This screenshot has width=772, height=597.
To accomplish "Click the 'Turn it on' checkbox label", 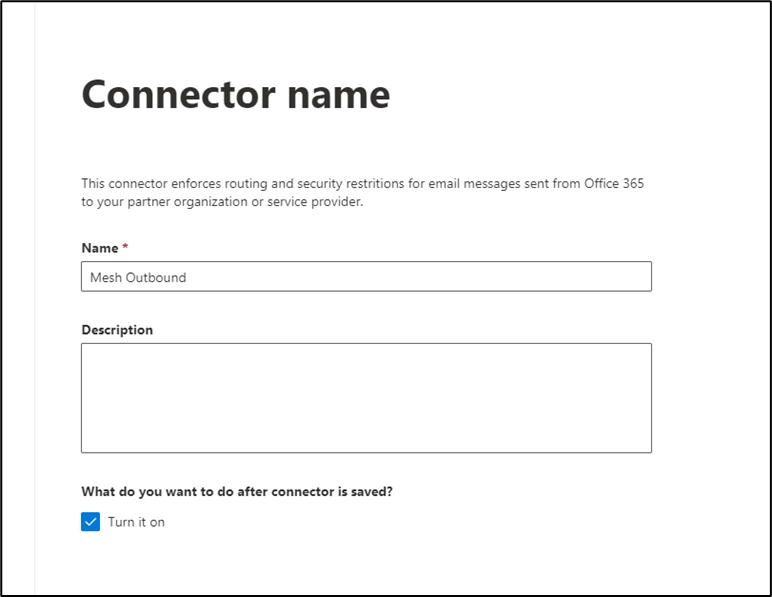I will 136,522.
